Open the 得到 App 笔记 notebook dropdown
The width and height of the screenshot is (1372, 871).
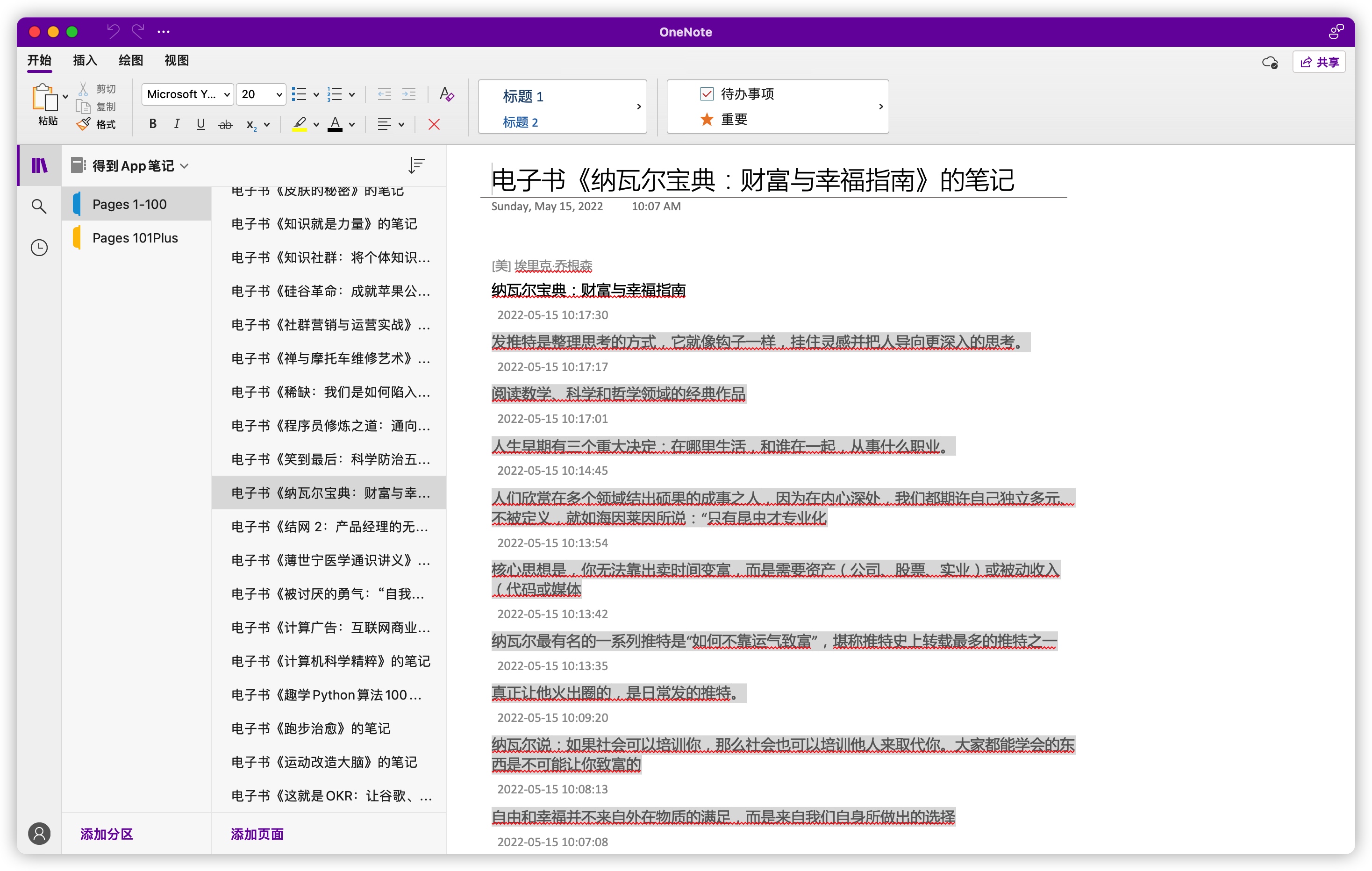[x=130, y=166]
